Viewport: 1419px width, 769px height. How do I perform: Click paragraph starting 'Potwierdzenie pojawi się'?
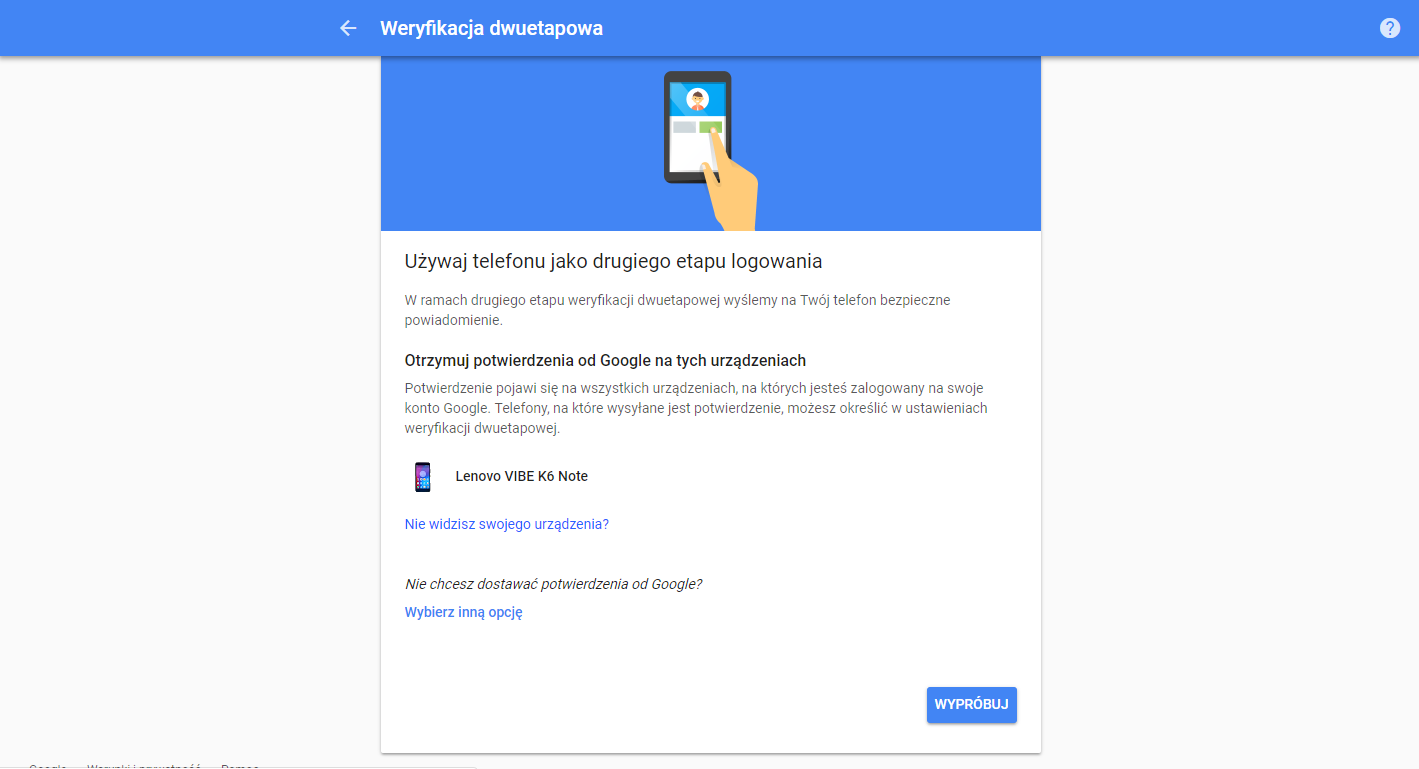696,408
